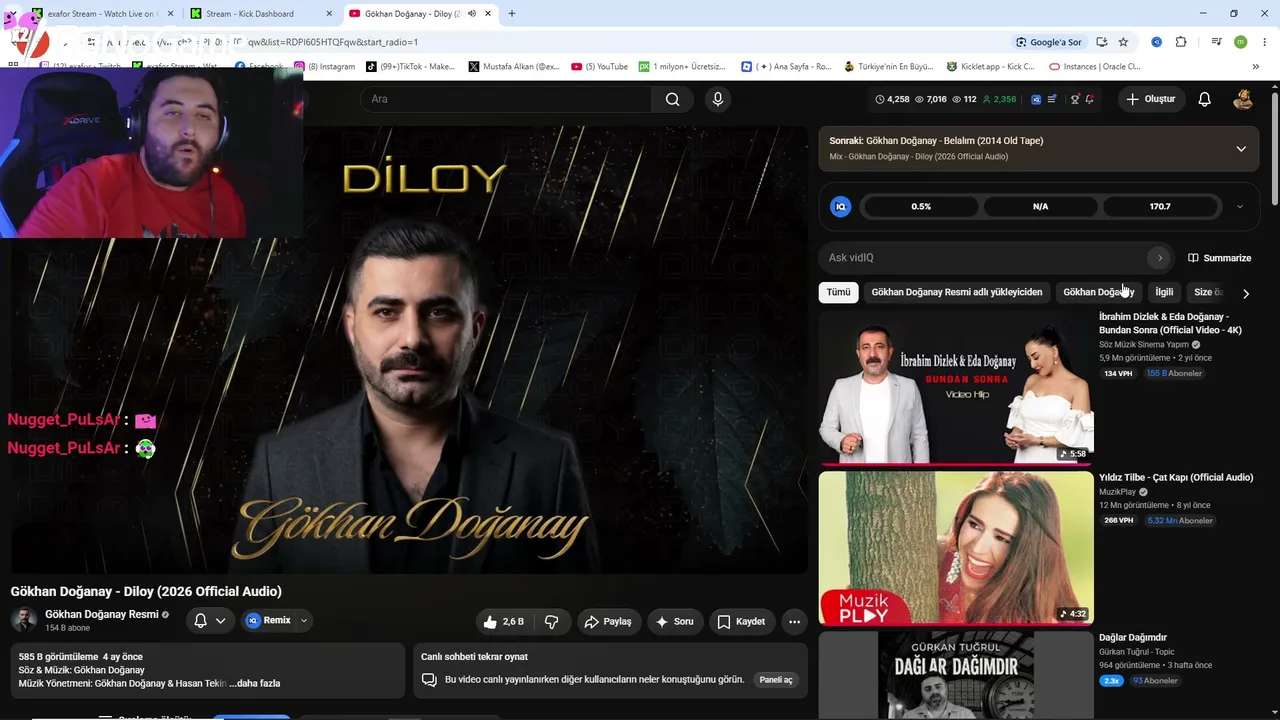Open the TikTok bookmark

(x=410, y=67)
